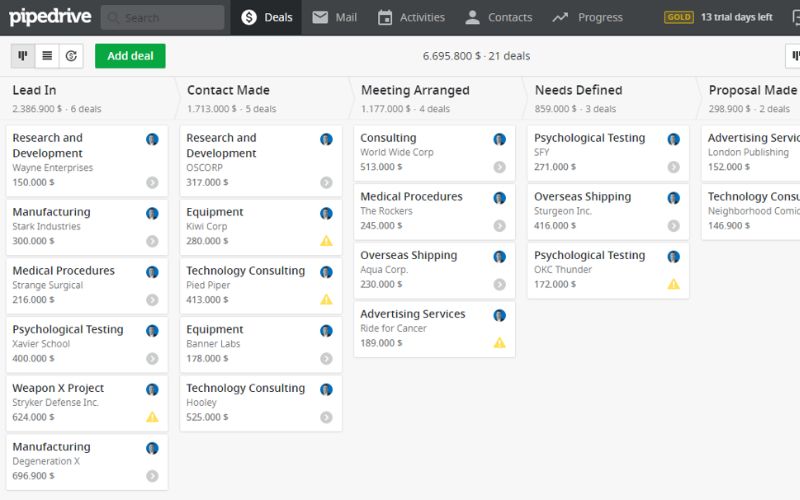The height and width of the screenshot is (500, 800).
Task: Click owner avatar on Sturgeon Inc. deal
Action: tap(673, 198)
